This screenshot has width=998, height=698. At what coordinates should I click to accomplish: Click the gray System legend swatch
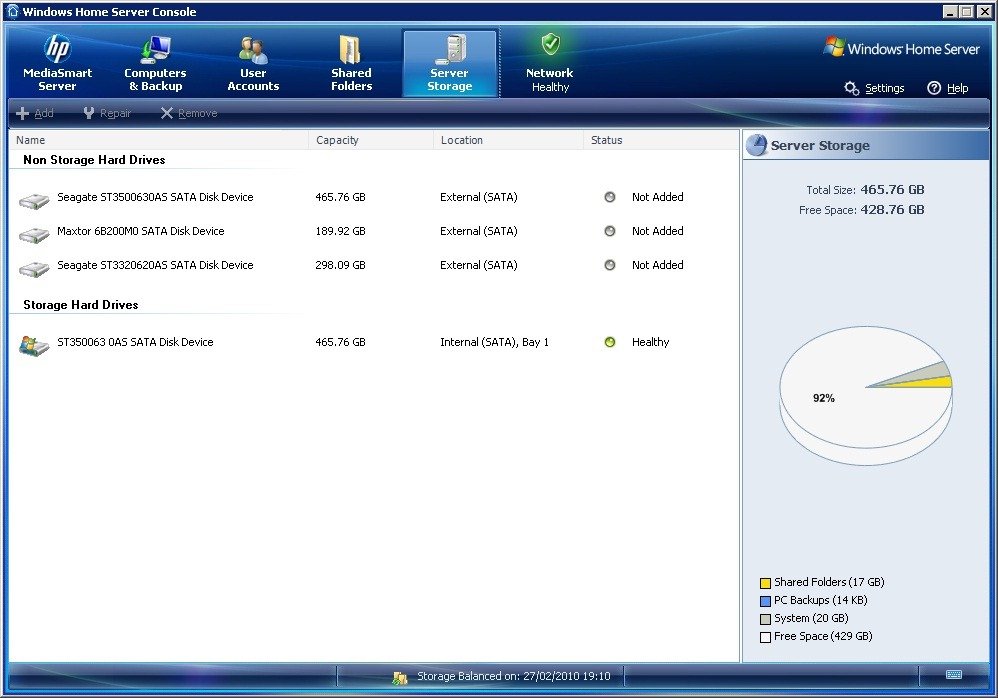point(766,619)
